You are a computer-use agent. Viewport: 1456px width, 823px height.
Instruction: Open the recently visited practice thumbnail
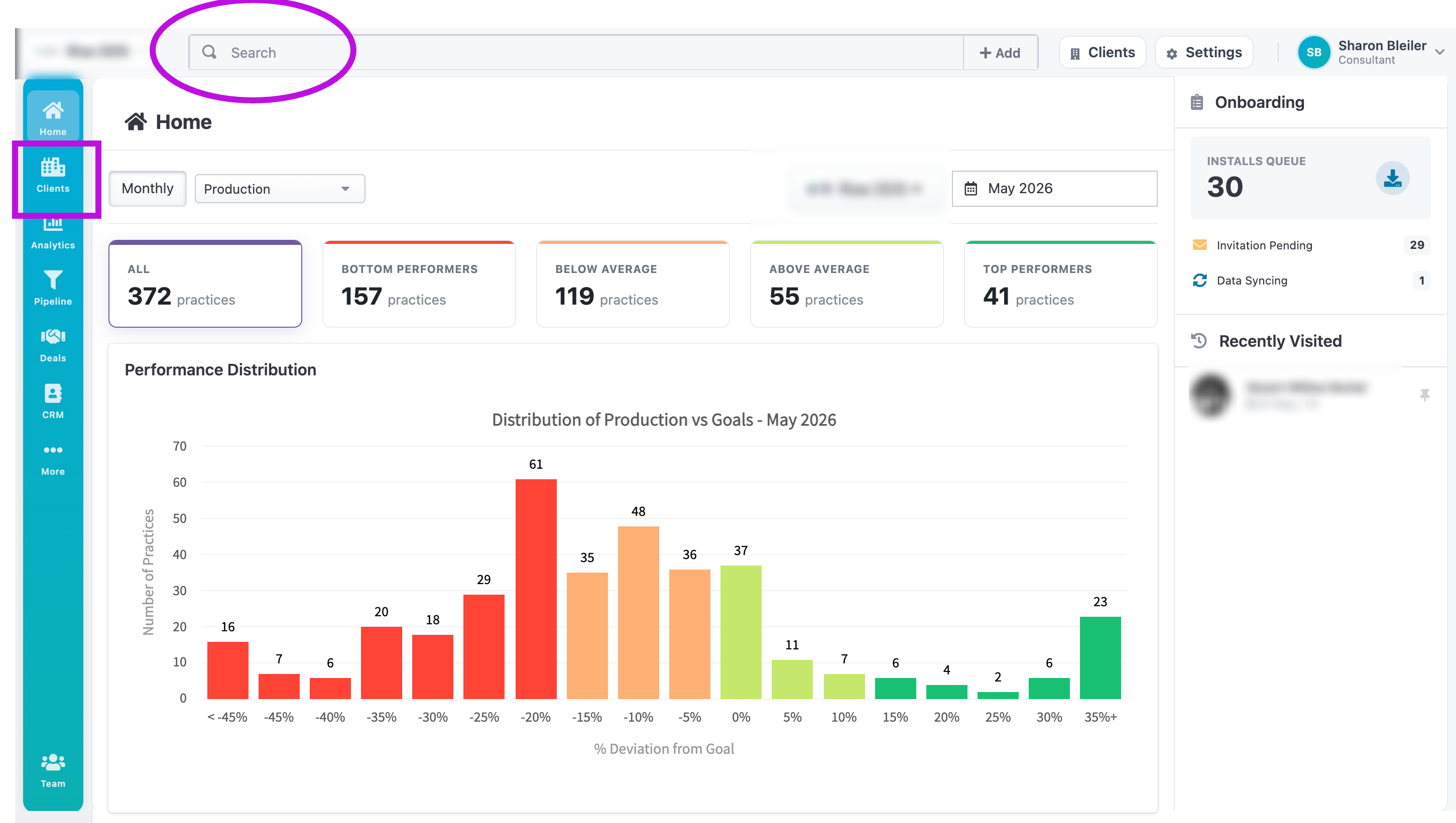(1209, 395)
